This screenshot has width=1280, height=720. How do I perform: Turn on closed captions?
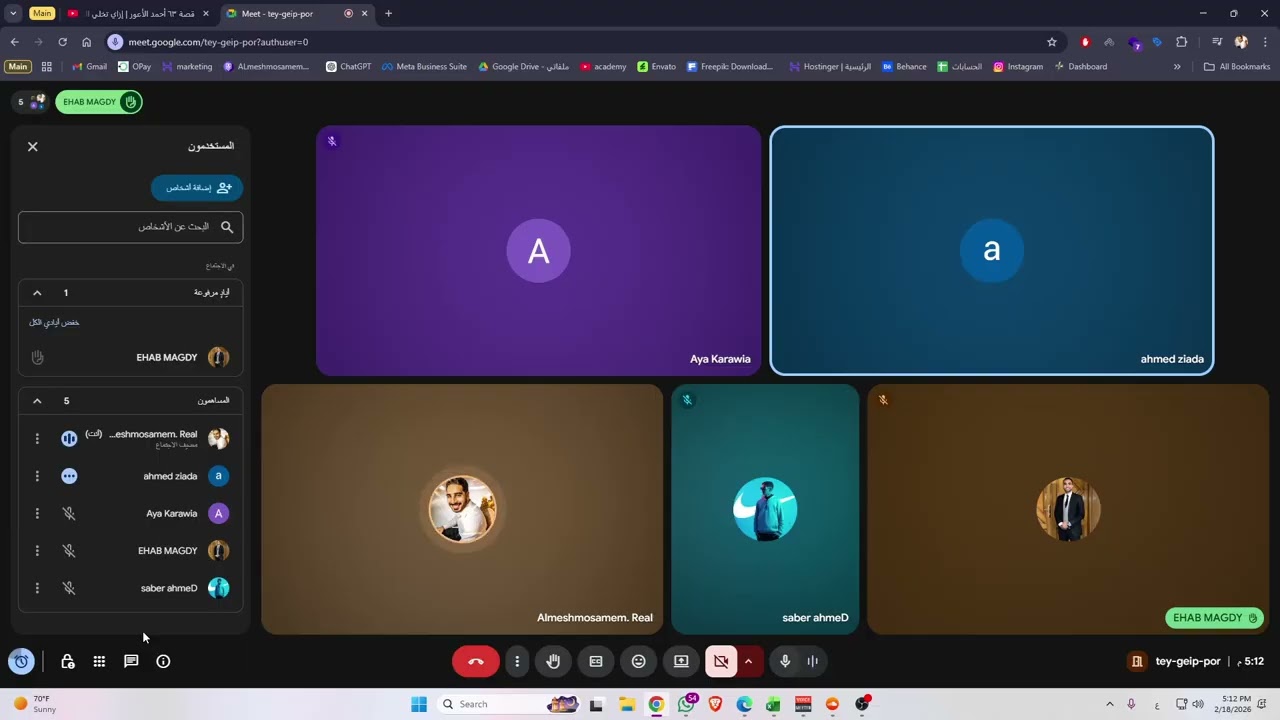click(596, 661)
